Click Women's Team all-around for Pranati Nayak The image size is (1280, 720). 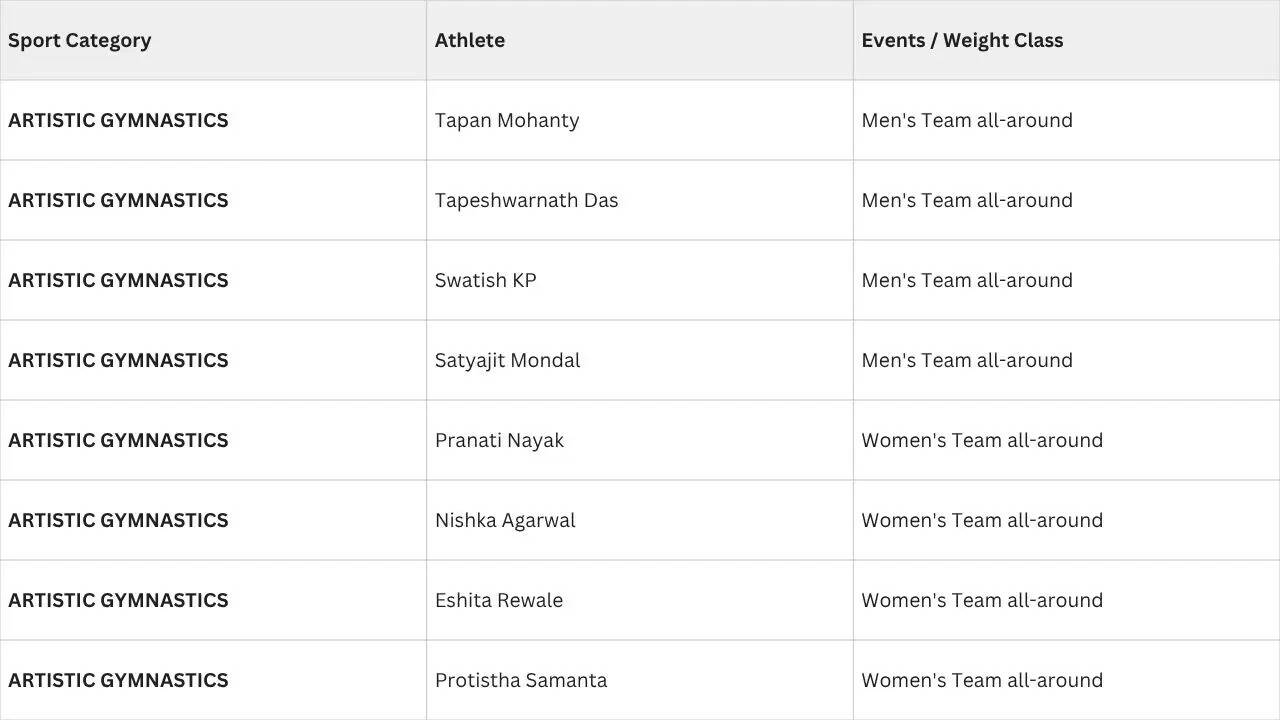982,440
